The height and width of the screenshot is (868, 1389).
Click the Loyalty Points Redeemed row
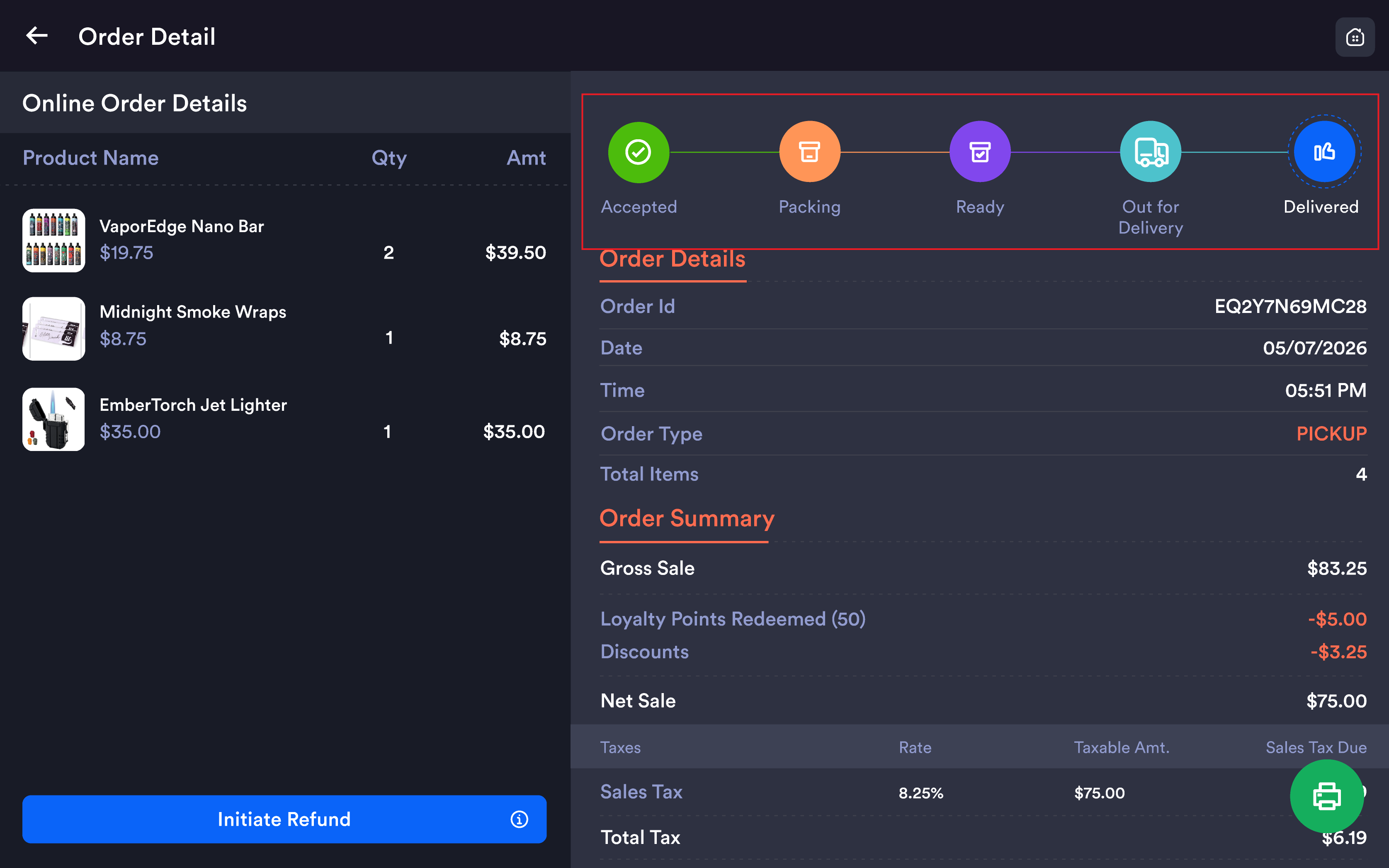click(x=983, y=619)
